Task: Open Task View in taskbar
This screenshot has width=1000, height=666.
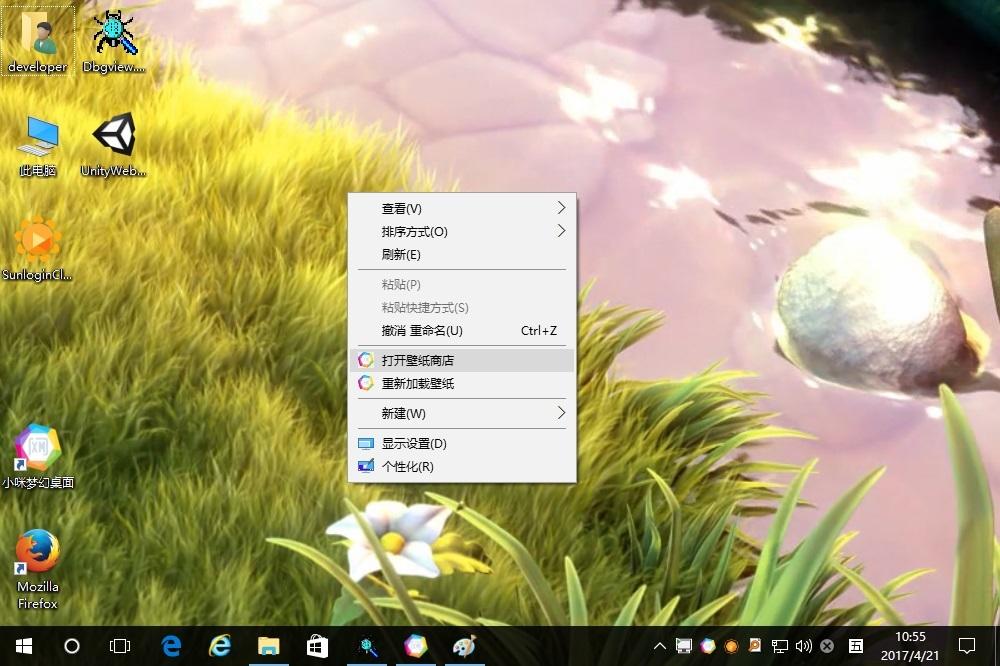Action: tap(120, 646)
